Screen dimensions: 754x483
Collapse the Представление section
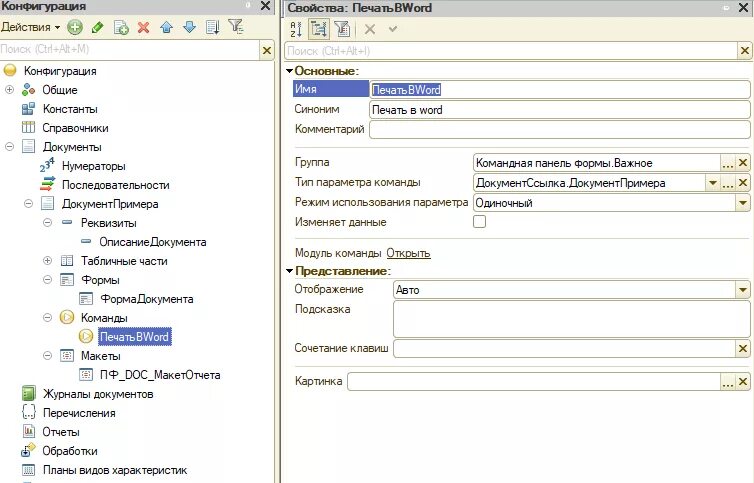[289, 271]
